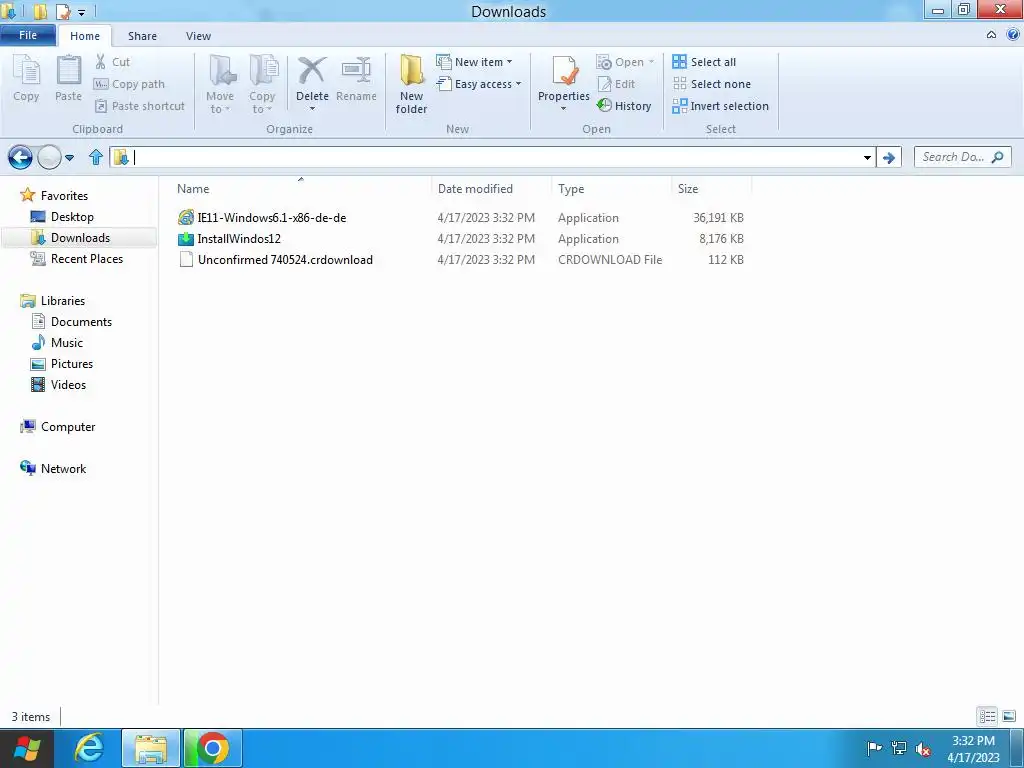Viewport: 1024px width, 768px height.
Task: Click Select all in ribbon
Action: coord(705,62)
